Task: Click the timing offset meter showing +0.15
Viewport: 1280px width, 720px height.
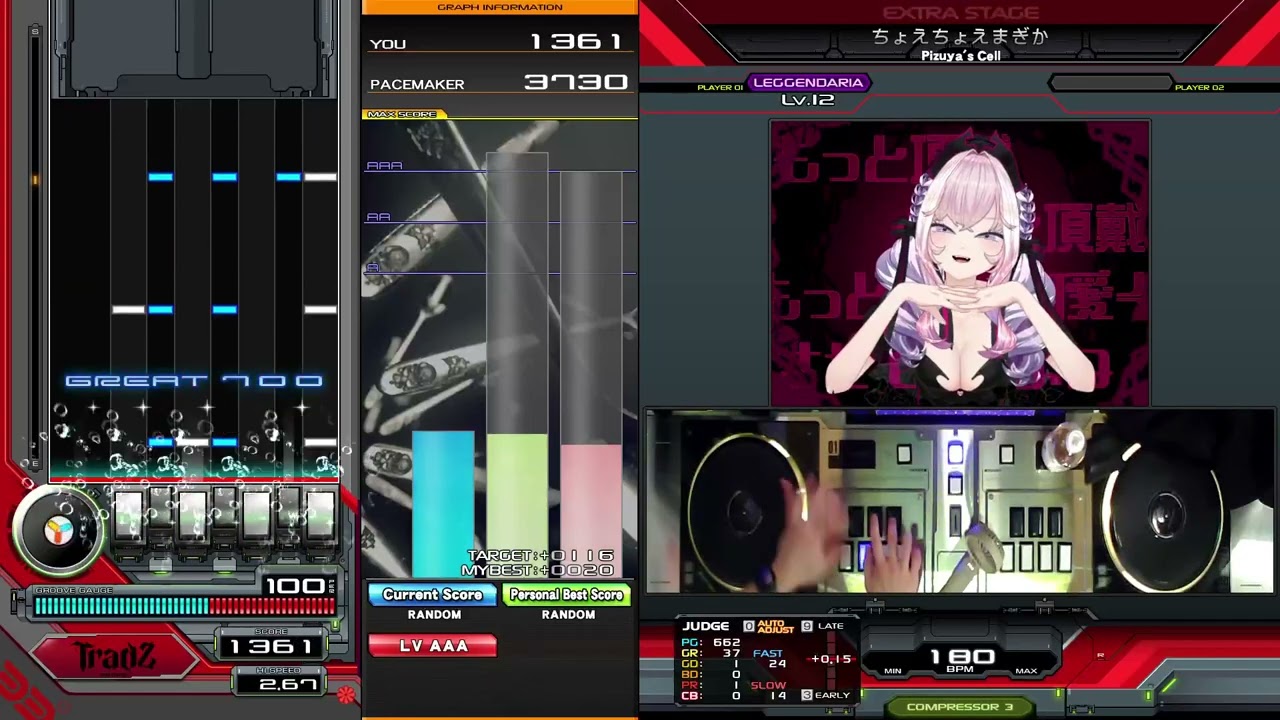Action: [832, 659]
